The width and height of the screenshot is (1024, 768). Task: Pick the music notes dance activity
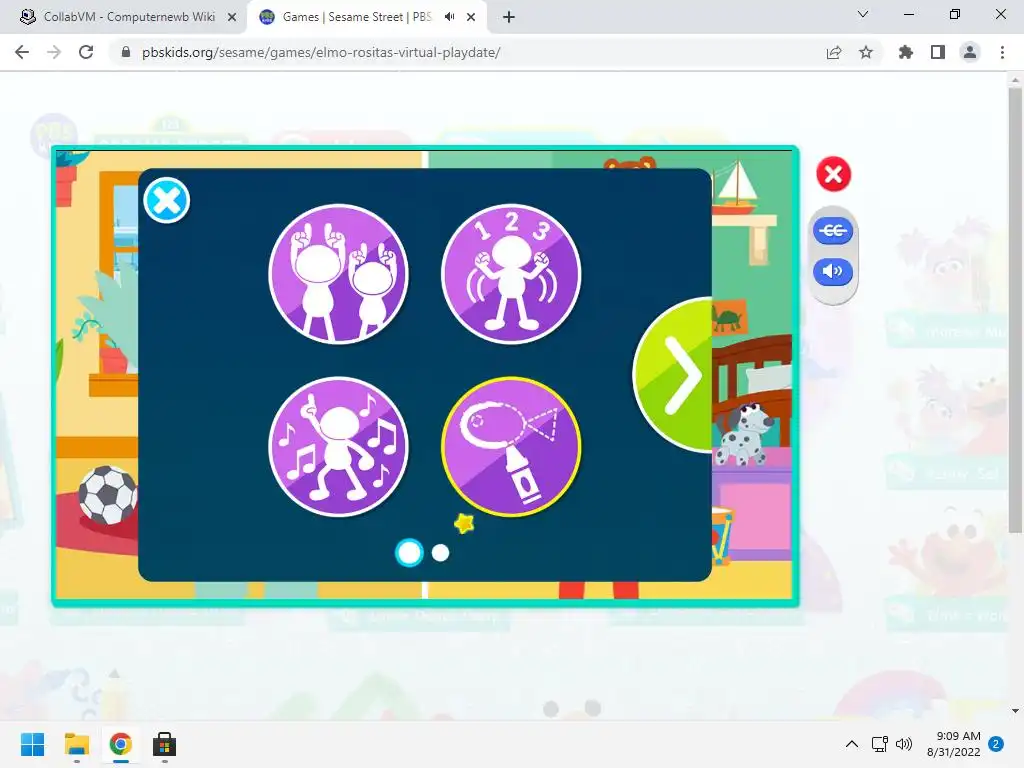click(x=338, y=447)
